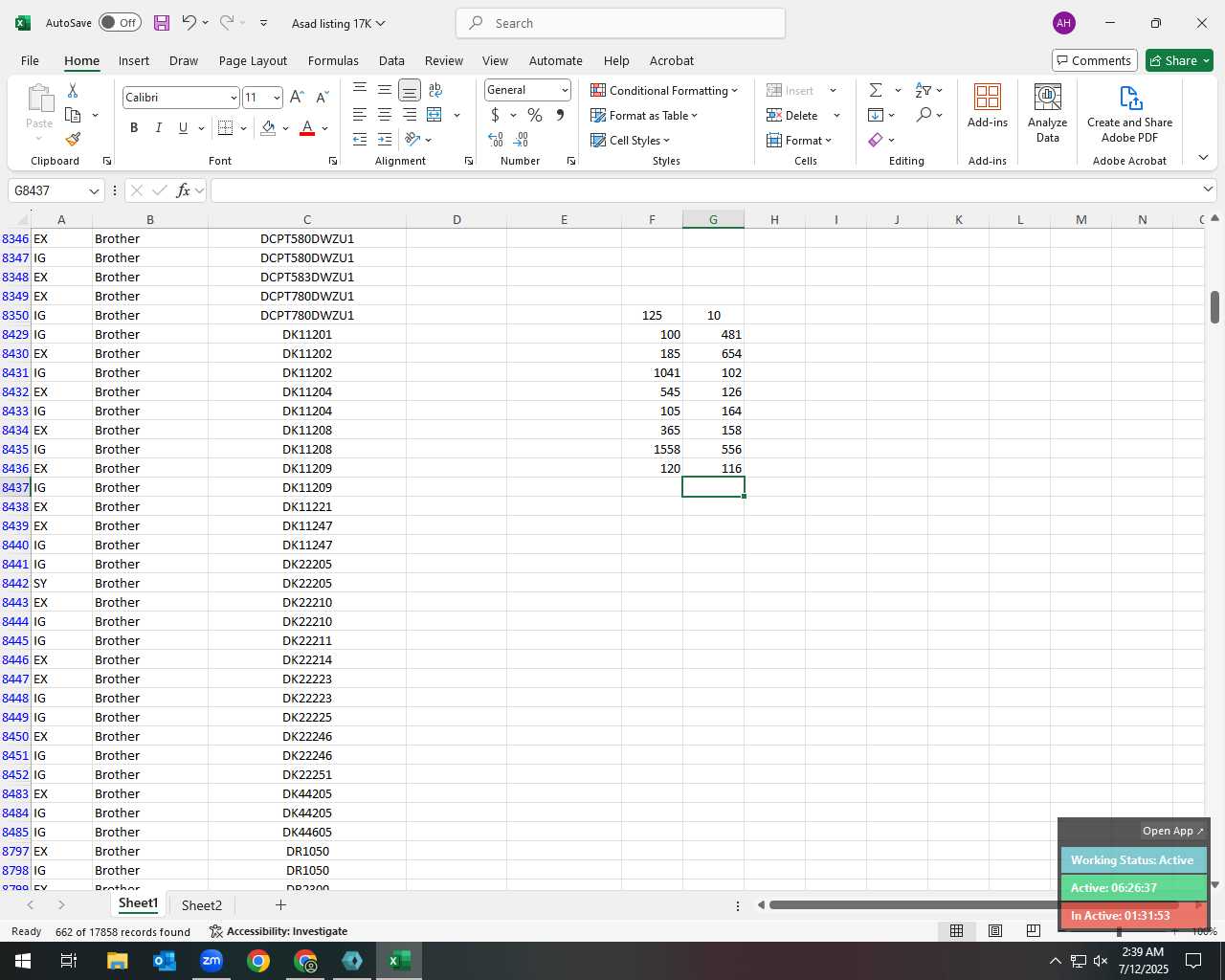This screenshot has width=1225, height=980.
Task: Click the Format Painter brush icon
Action: click(x=73, y=140)
